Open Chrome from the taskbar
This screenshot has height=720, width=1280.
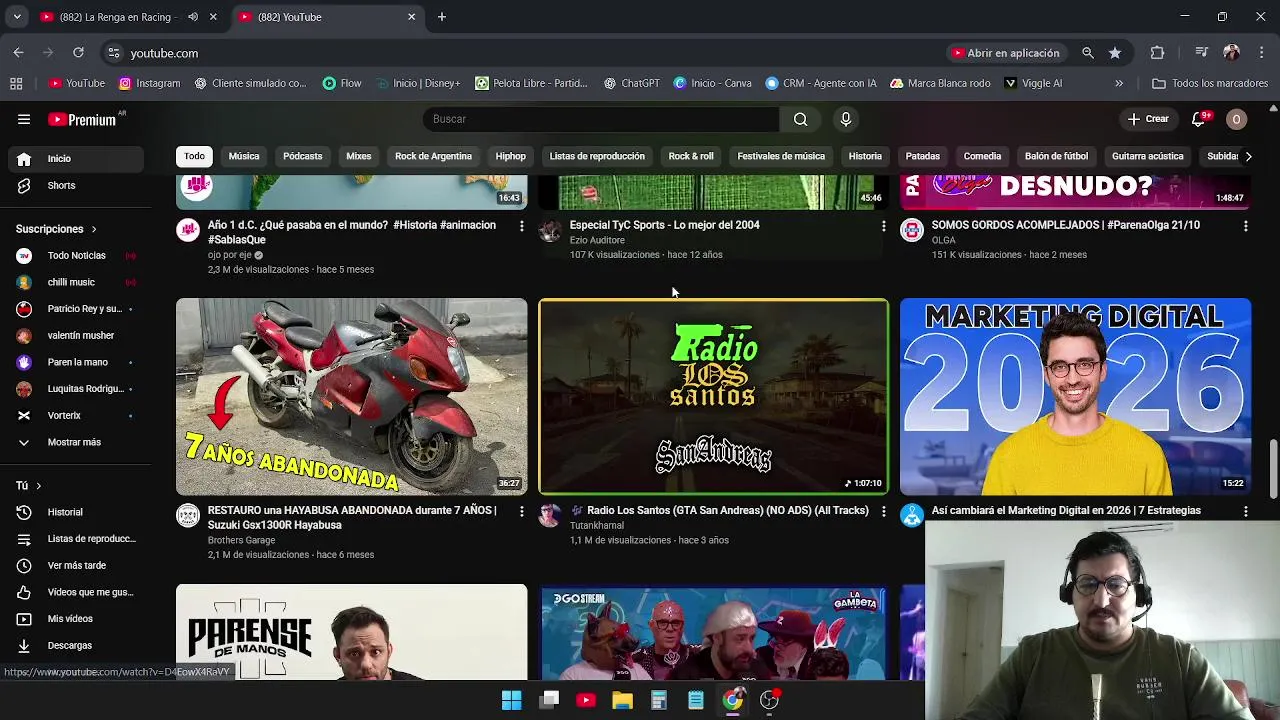click(733, 700)
